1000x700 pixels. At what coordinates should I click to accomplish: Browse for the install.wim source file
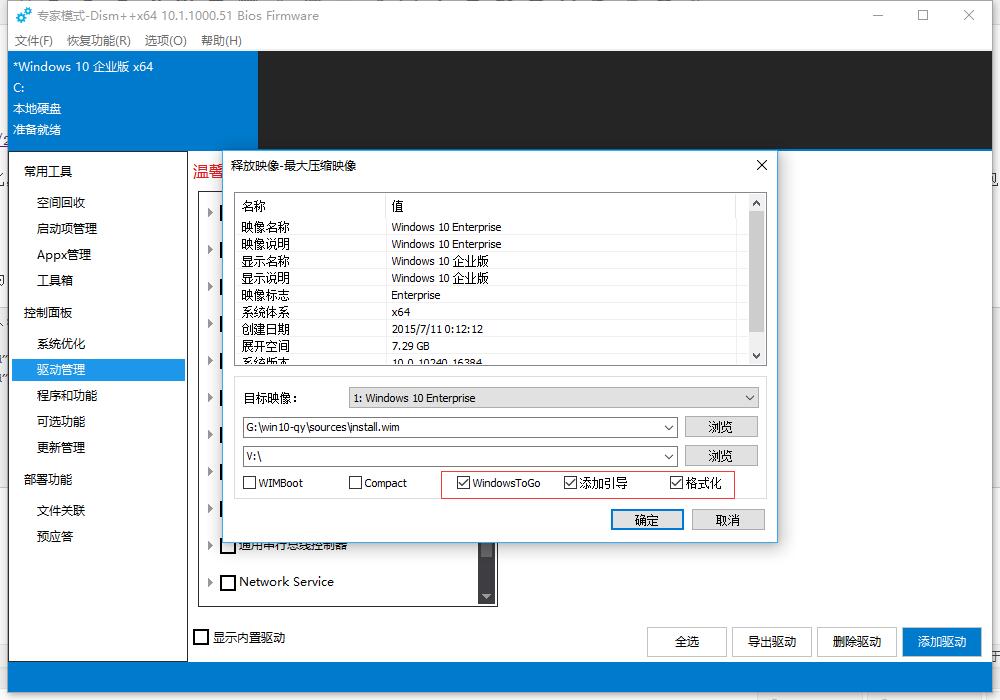(721, 427)
